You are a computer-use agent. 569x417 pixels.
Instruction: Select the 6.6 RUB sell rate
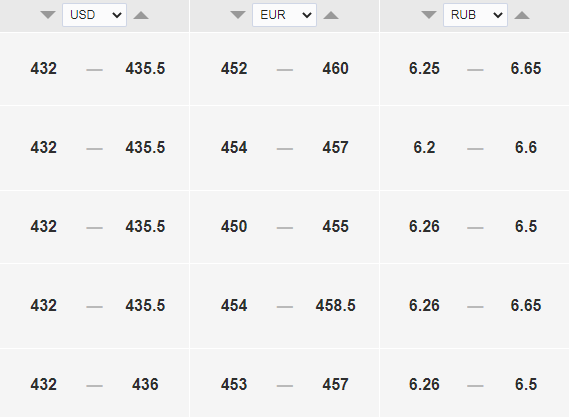[x=526, y=148]
